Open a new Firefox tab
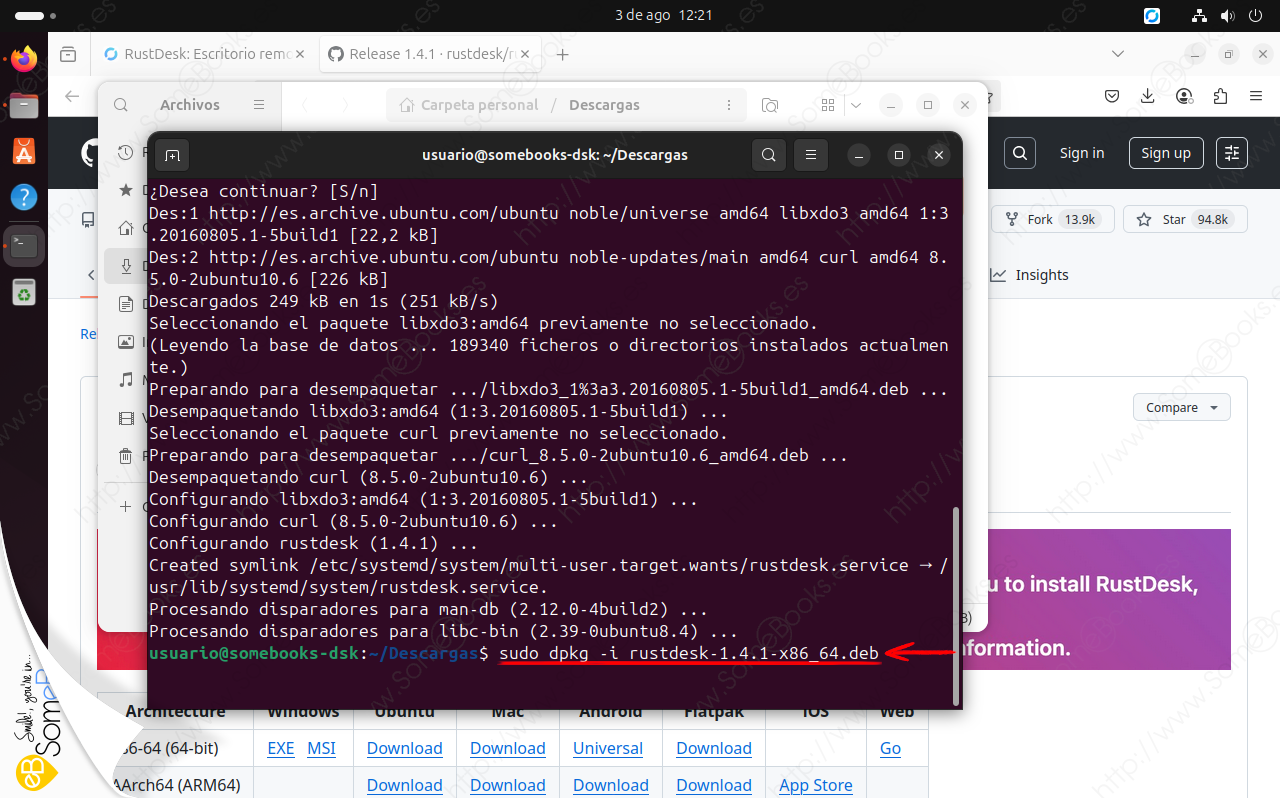This screenshot has height=798, width=1280. coord(563,54)
